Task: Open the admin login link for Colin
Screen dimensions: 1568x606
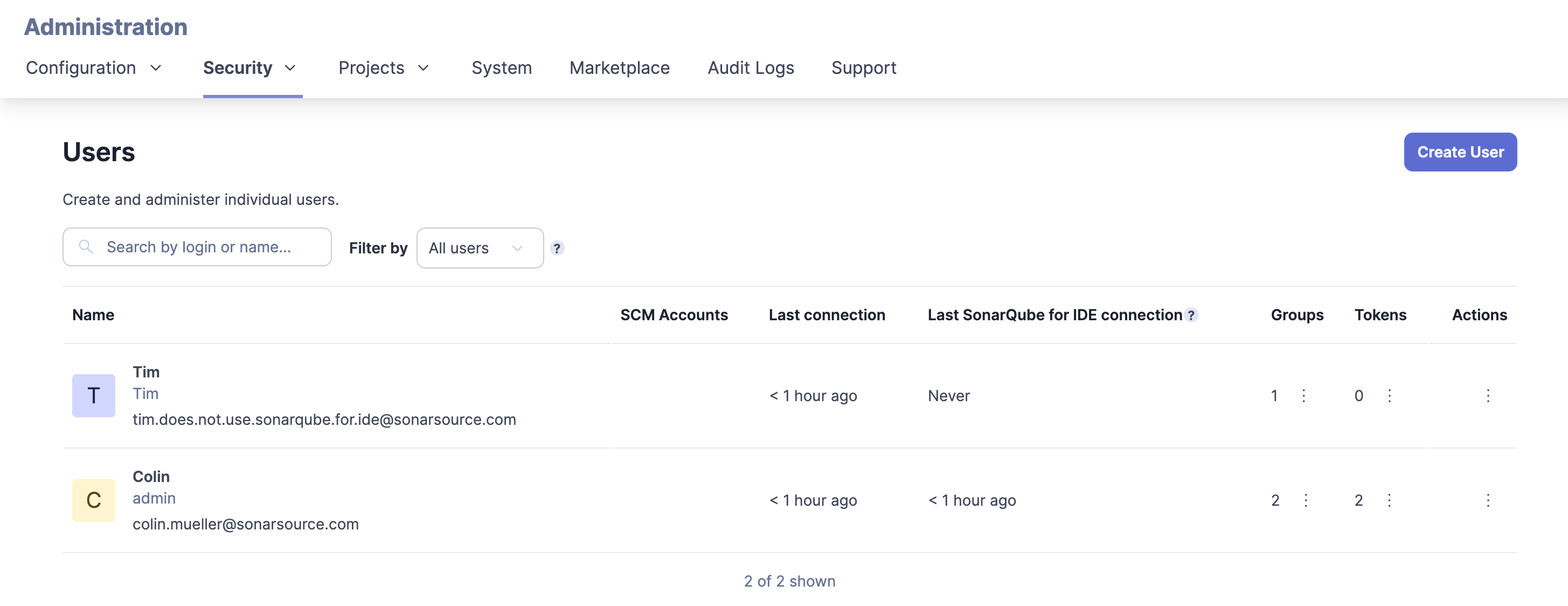Action: pyautogui.click(x=154, y=498)
